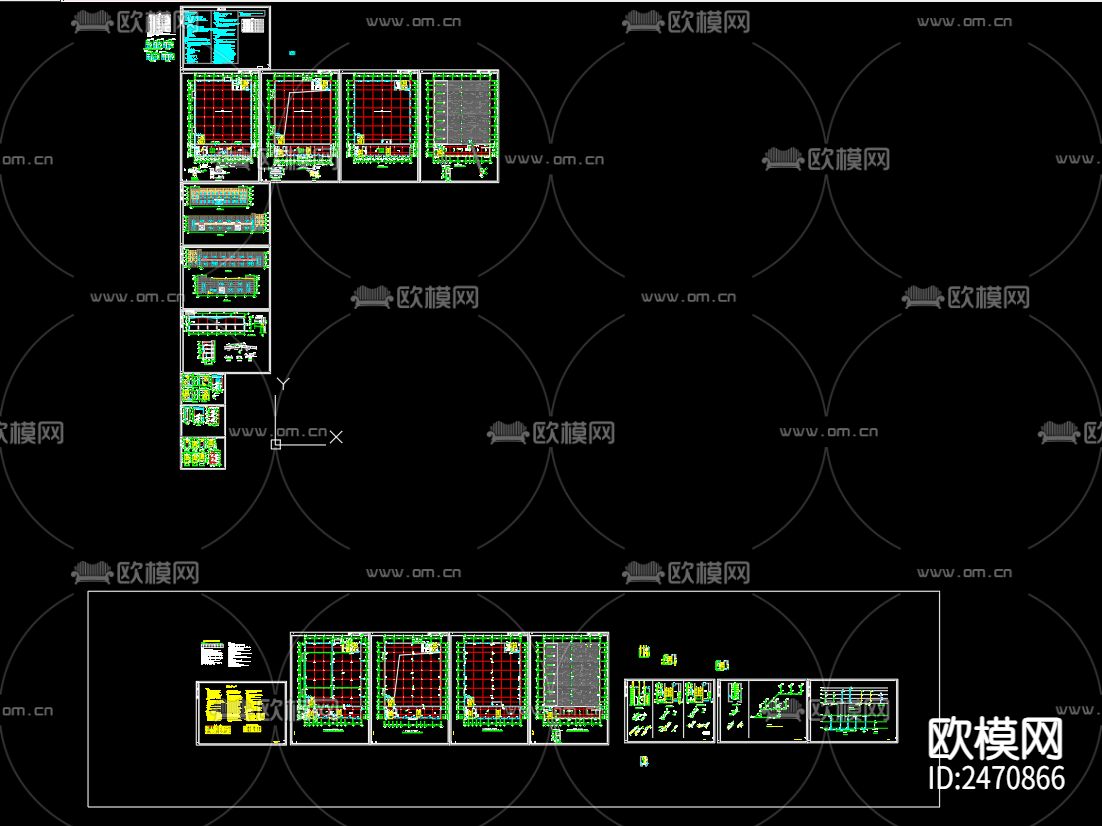Pick the cyan design notes sheet at top
The height and width of the screenshot is (826, 1102).
[x=226, y=37]
